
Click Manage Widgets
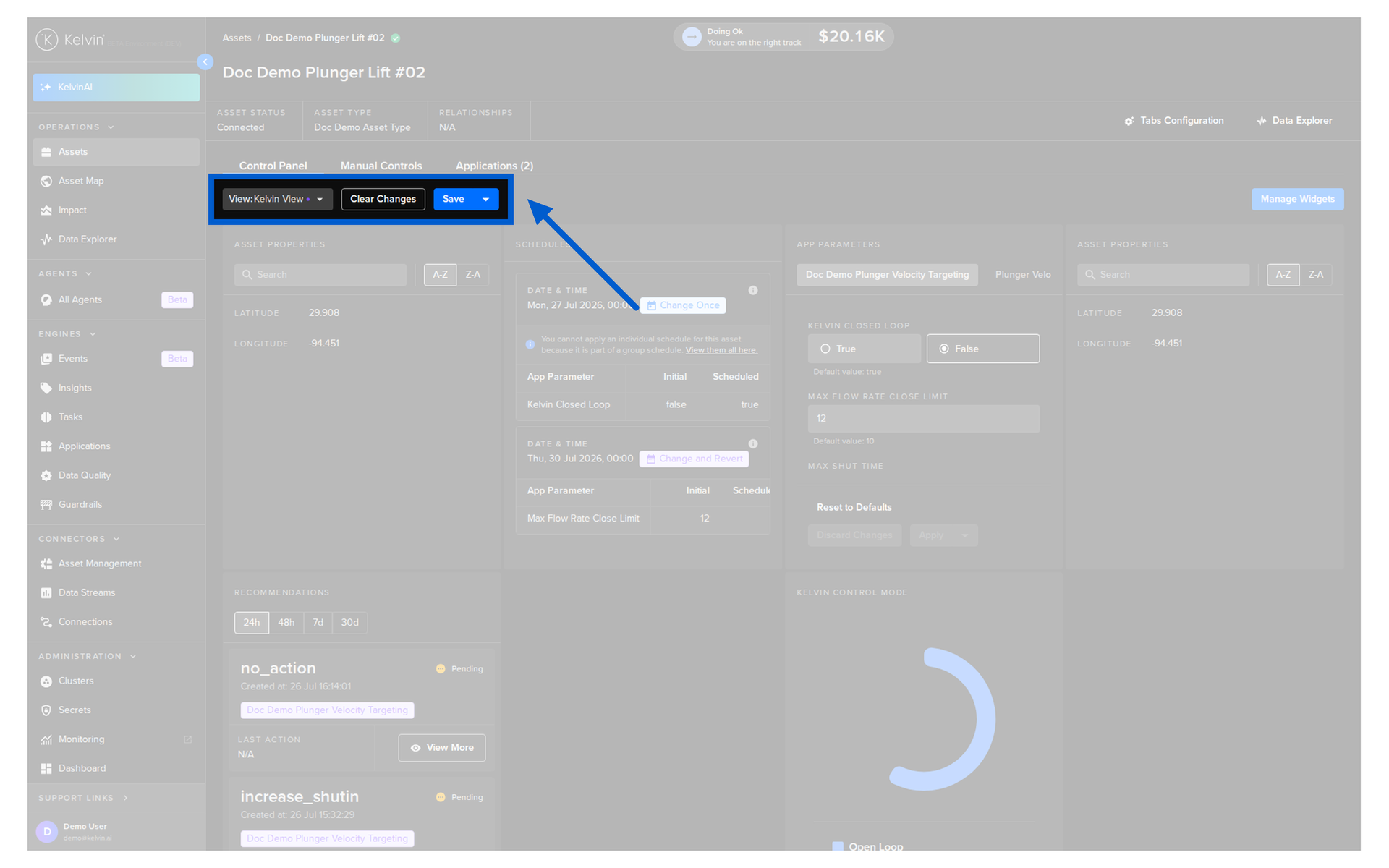pyautogui.click(x=1297, y=199)
